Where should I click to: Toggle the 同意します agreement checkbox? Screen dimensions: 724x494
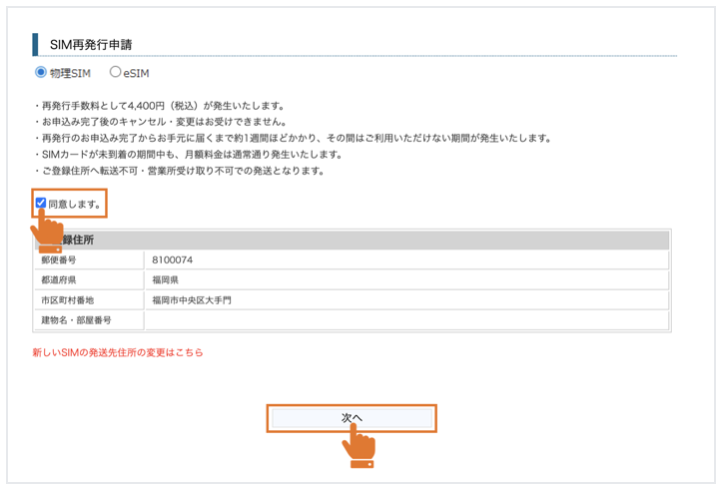[x=41, y=203]
